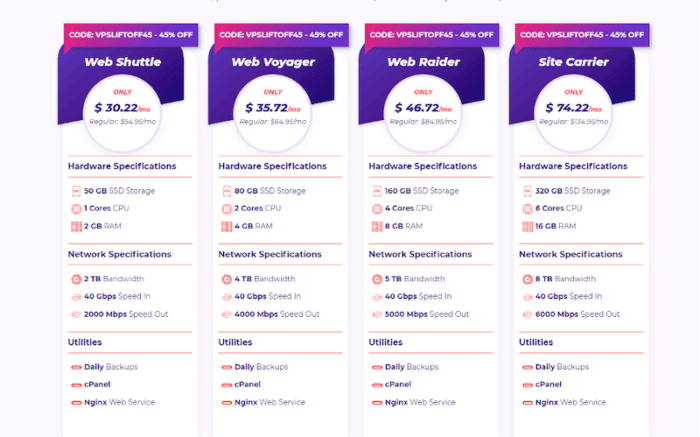Click SSD storage icon in Site Carrier plan
The height and width of the screenshot is (437, 700).
526,190
